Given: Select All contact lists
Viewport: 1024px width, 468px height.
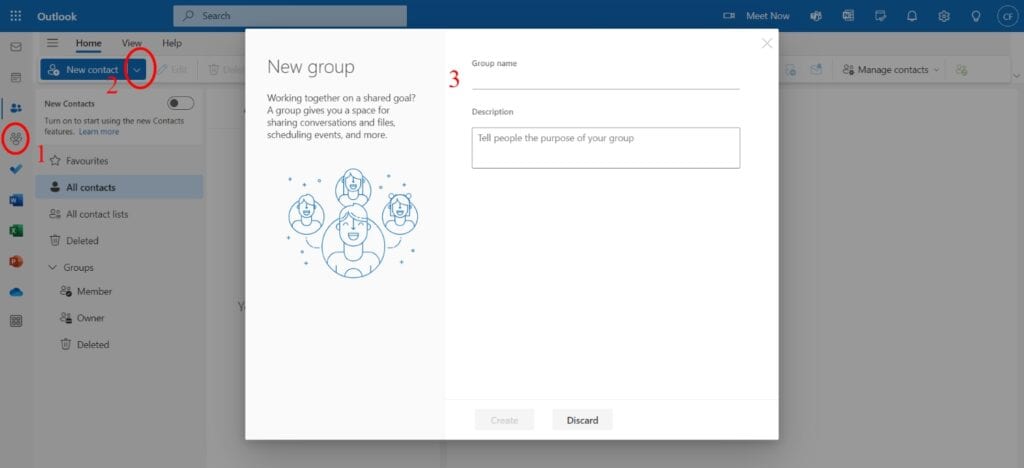Looking at the screenshot, I should tap(120, 214).
